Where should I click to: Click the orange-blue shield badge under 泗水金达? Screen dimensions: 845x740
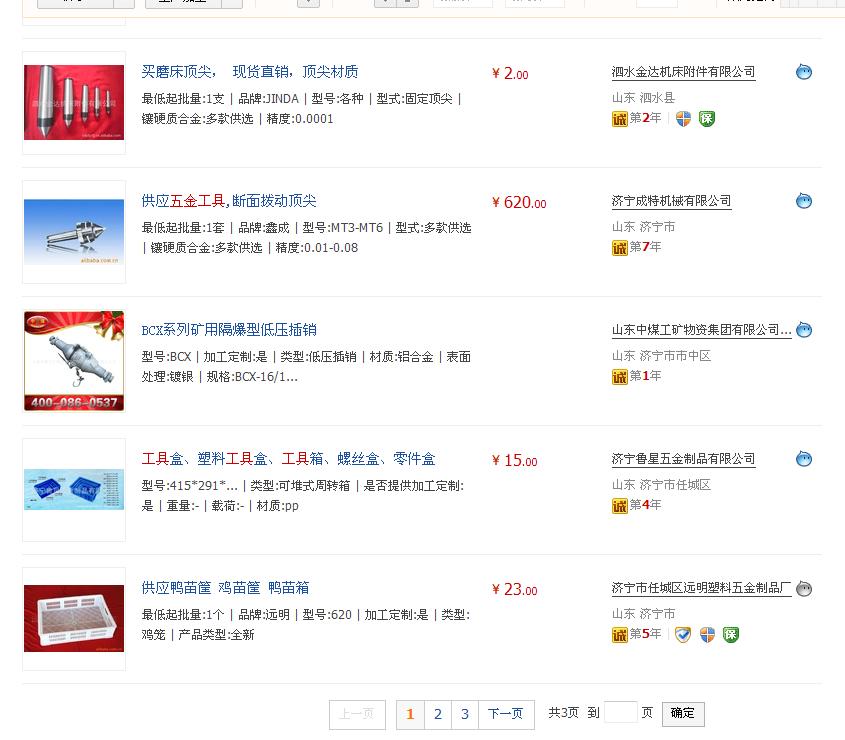(x=683, y=119)
